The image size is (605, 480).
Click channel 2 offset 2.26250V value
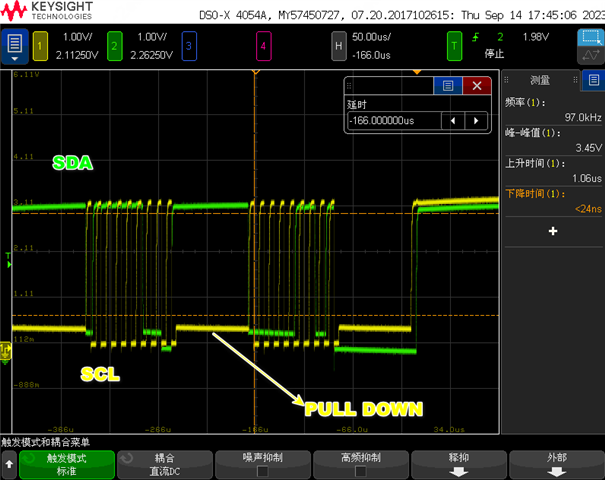pyautogui.click(x=152, y=55)
